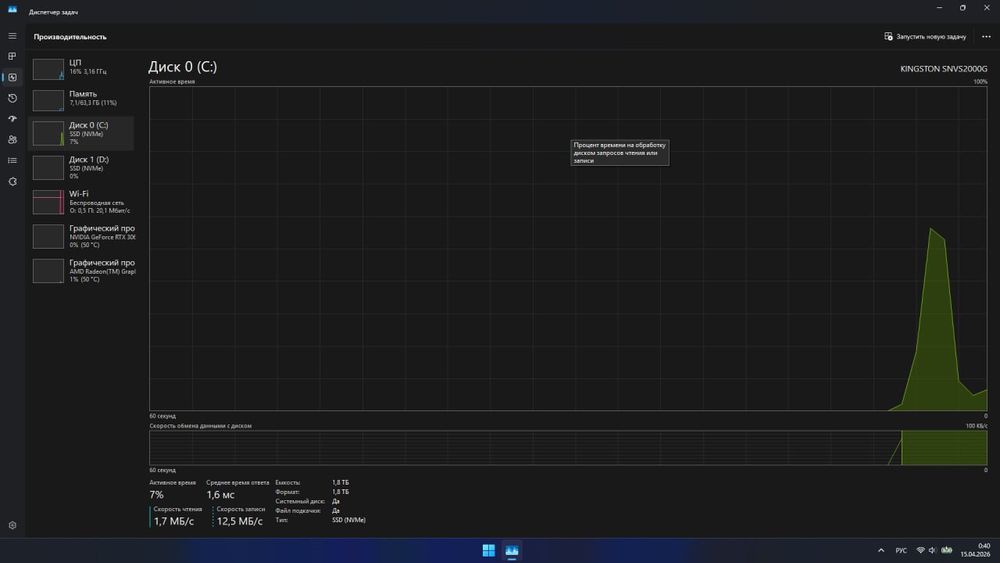Open the Wi-Fi tray icon

pyautogui.click(x=920, y=550)
